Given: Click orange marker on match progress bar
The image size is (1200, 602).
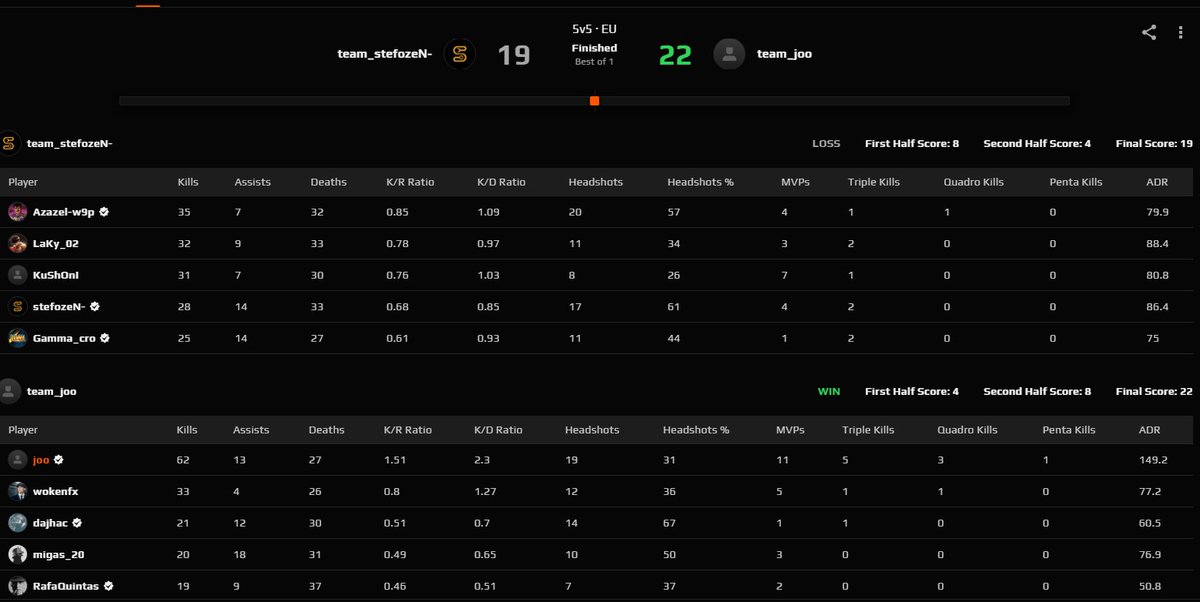Looking at the screenshot, I should tap(594, 101).
